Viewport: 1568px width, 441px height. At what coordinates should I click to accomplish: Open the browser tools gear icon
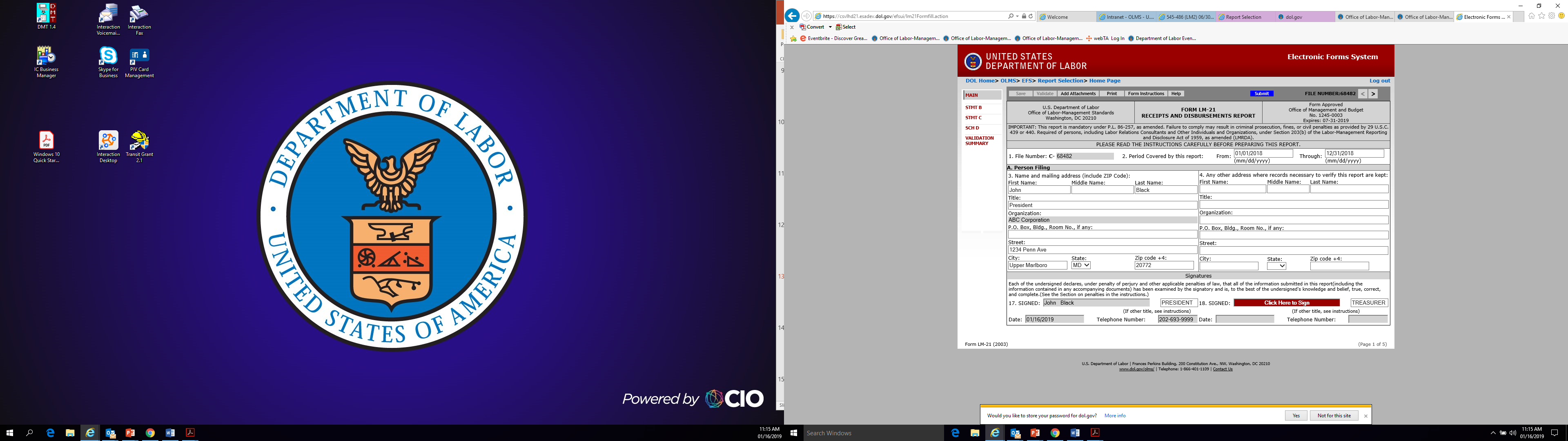coord(1551,16)
